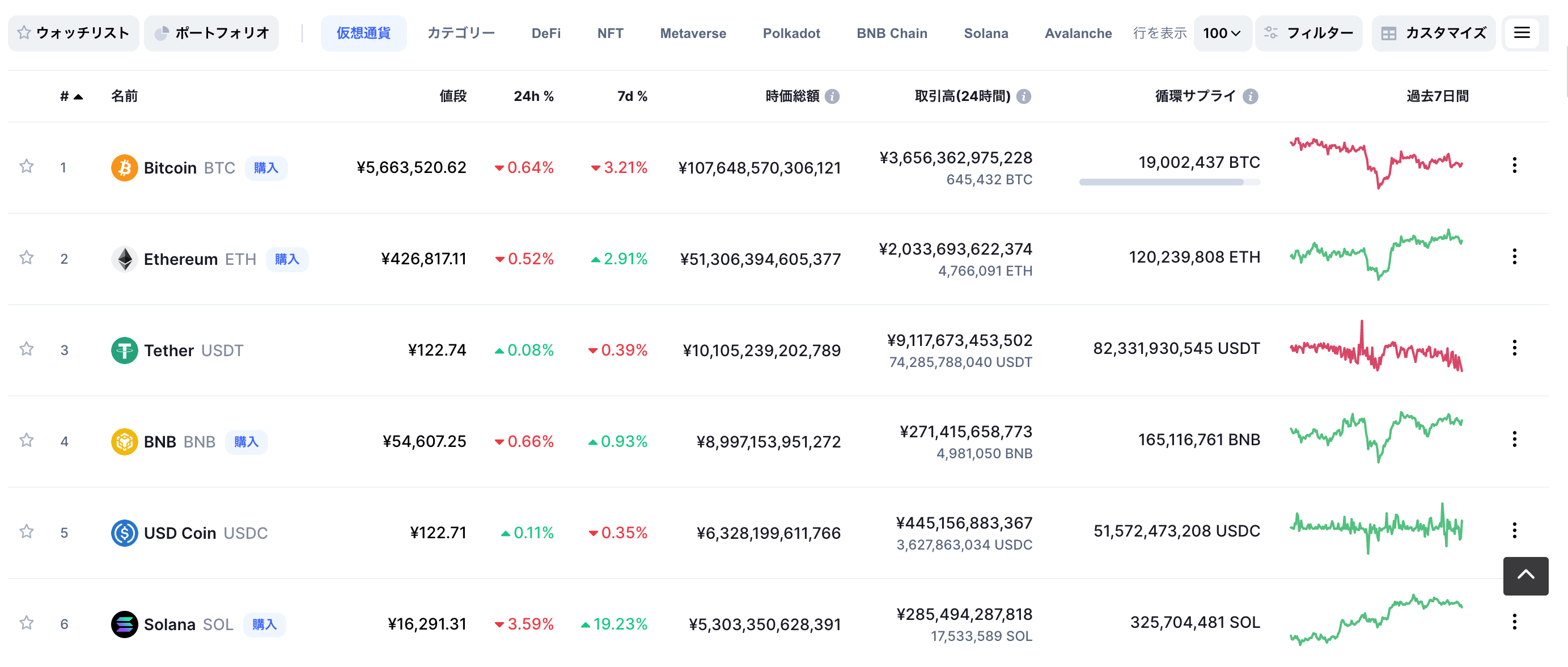Open the USD Coin name link

180,533
